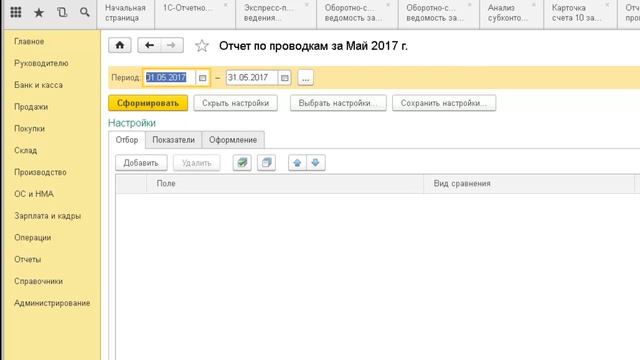Move filter row down arrow

[316, 163]
